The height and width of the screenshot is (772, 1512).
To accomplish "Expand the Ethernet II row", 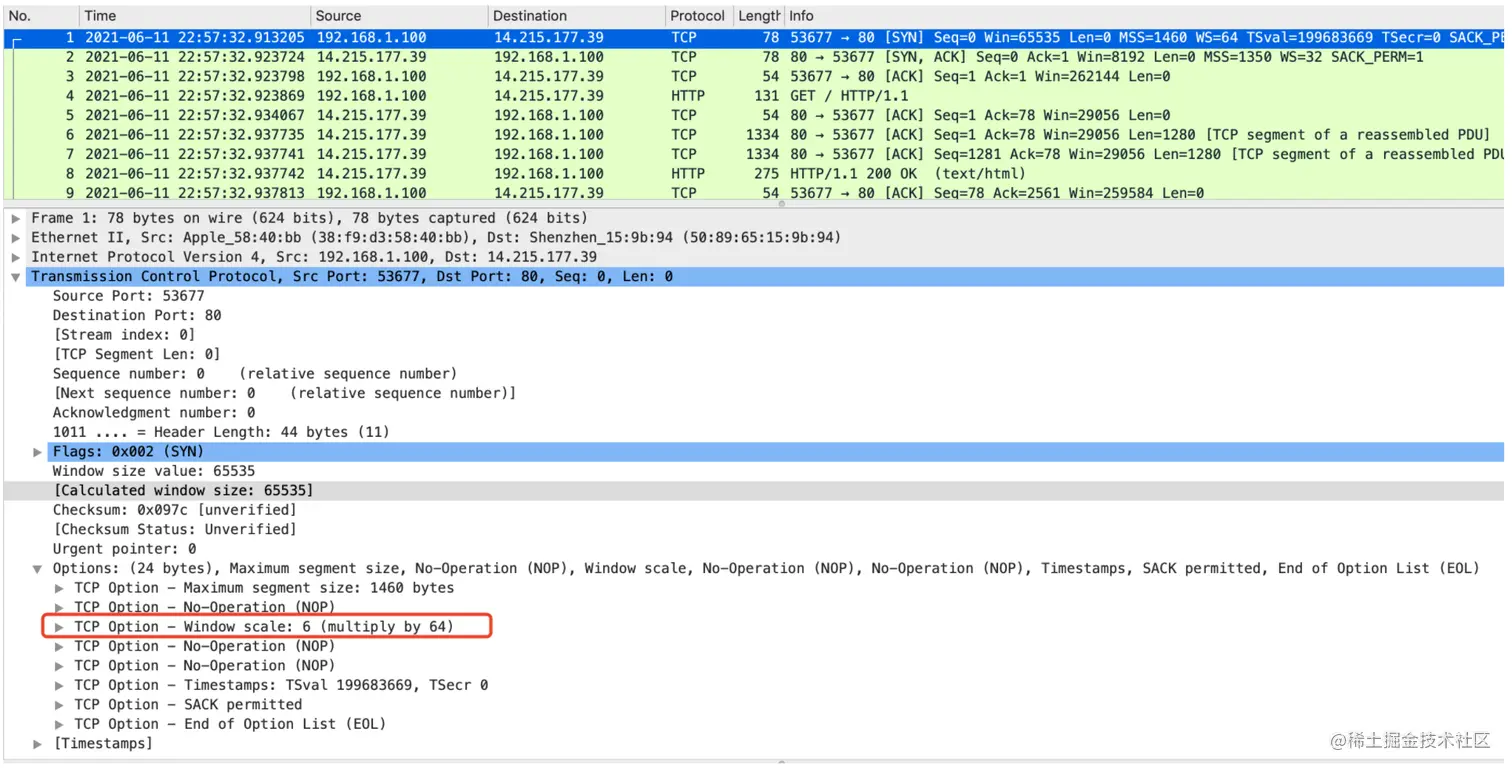I will coord(16,238).
